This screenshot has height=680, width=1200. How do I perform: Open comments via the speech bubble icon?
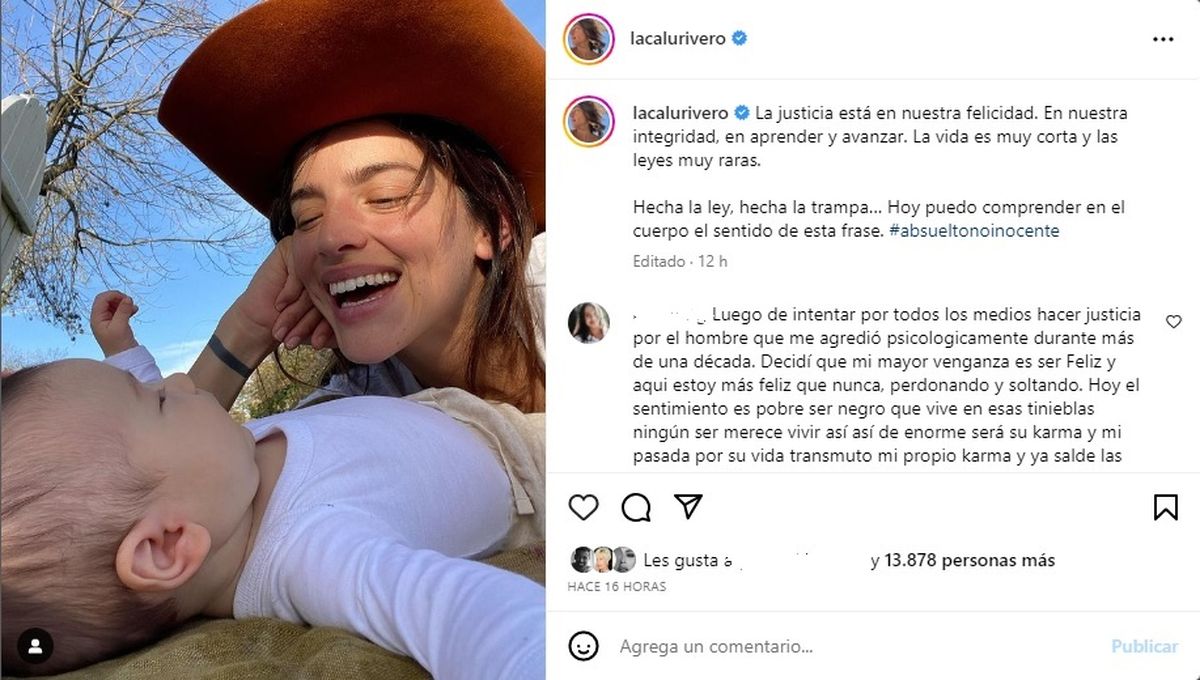[x=636, y=507]
